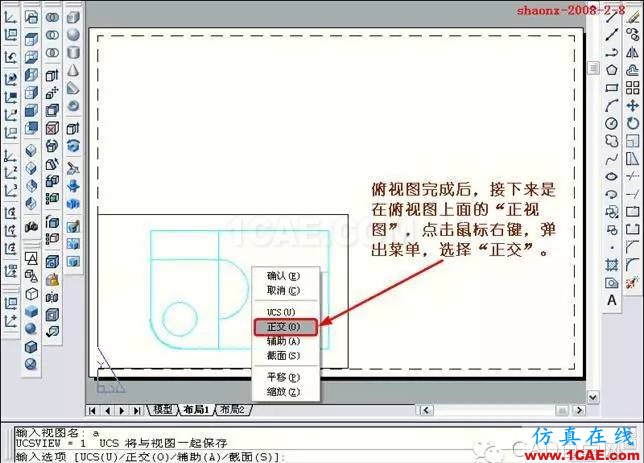
Task: Switch to the 布局1 tab
Action: (196, 410)
